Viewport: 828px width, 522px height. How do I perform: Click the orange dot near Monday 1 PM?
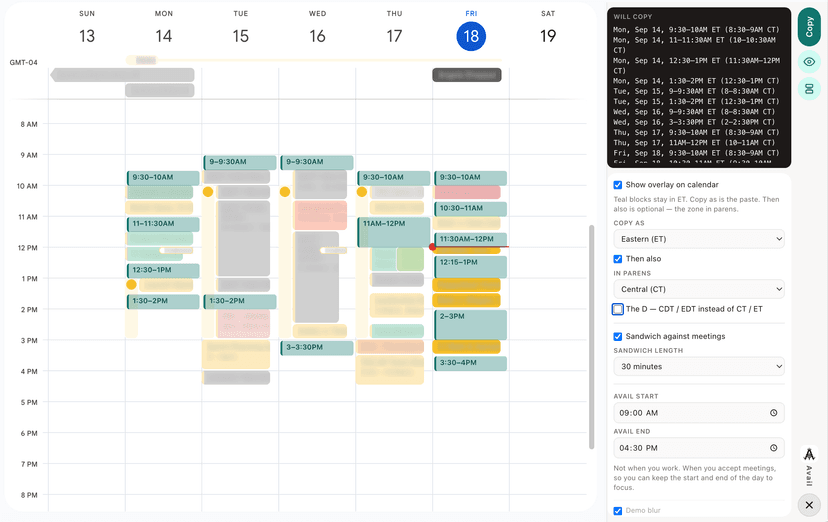click(x=131, y=284)
